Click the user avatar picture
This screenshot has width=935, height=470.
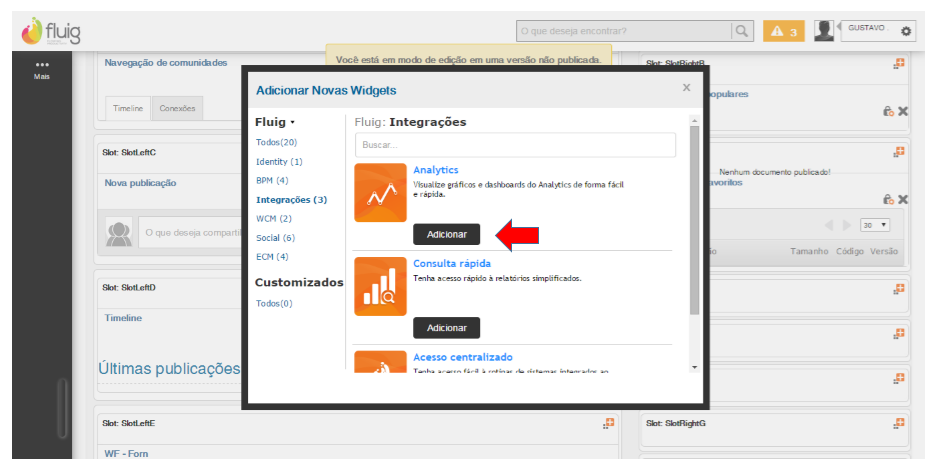(824, 30)
